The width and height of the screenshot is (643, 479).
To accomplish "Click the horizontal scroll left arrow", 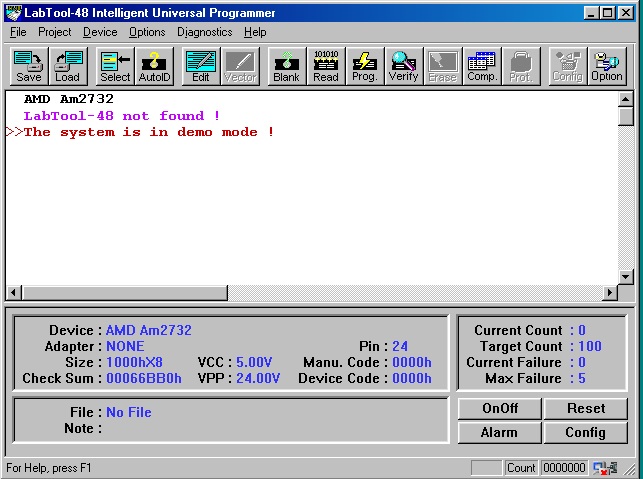I will click(14, 292).
